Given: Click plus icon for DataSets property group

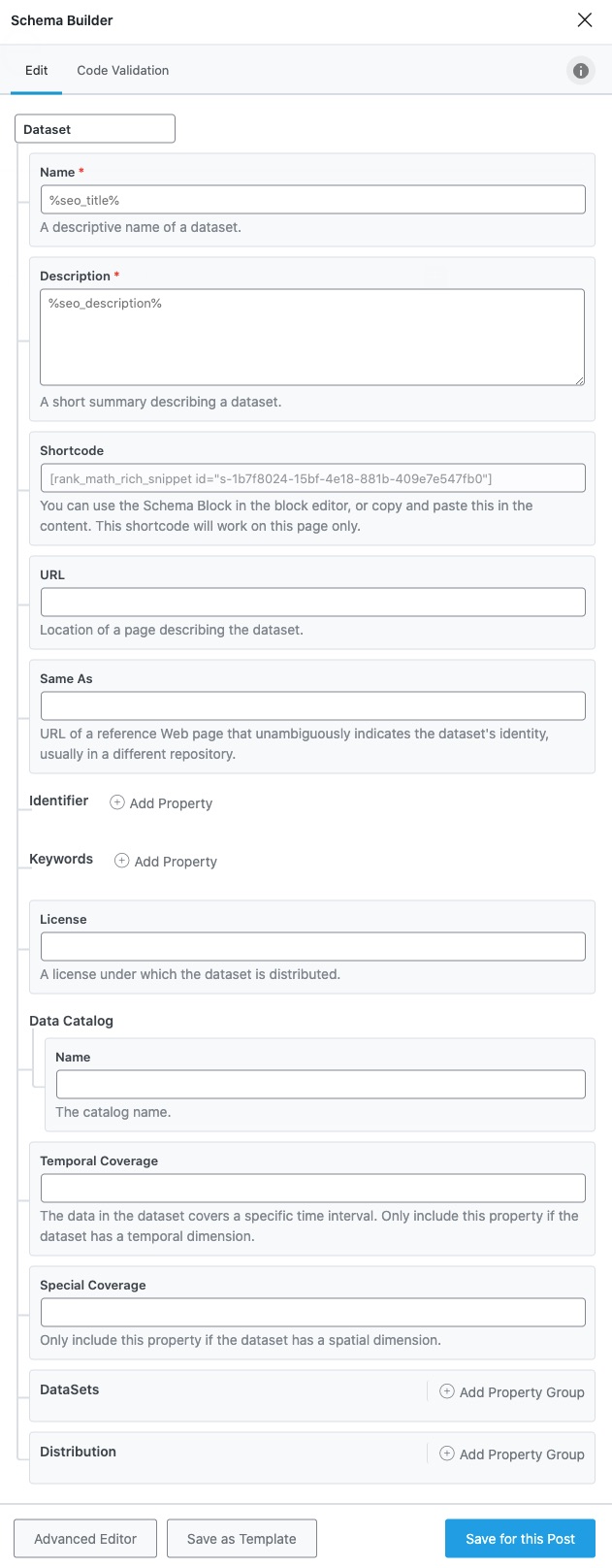Looking at the screenshot, I should 447,1391.
